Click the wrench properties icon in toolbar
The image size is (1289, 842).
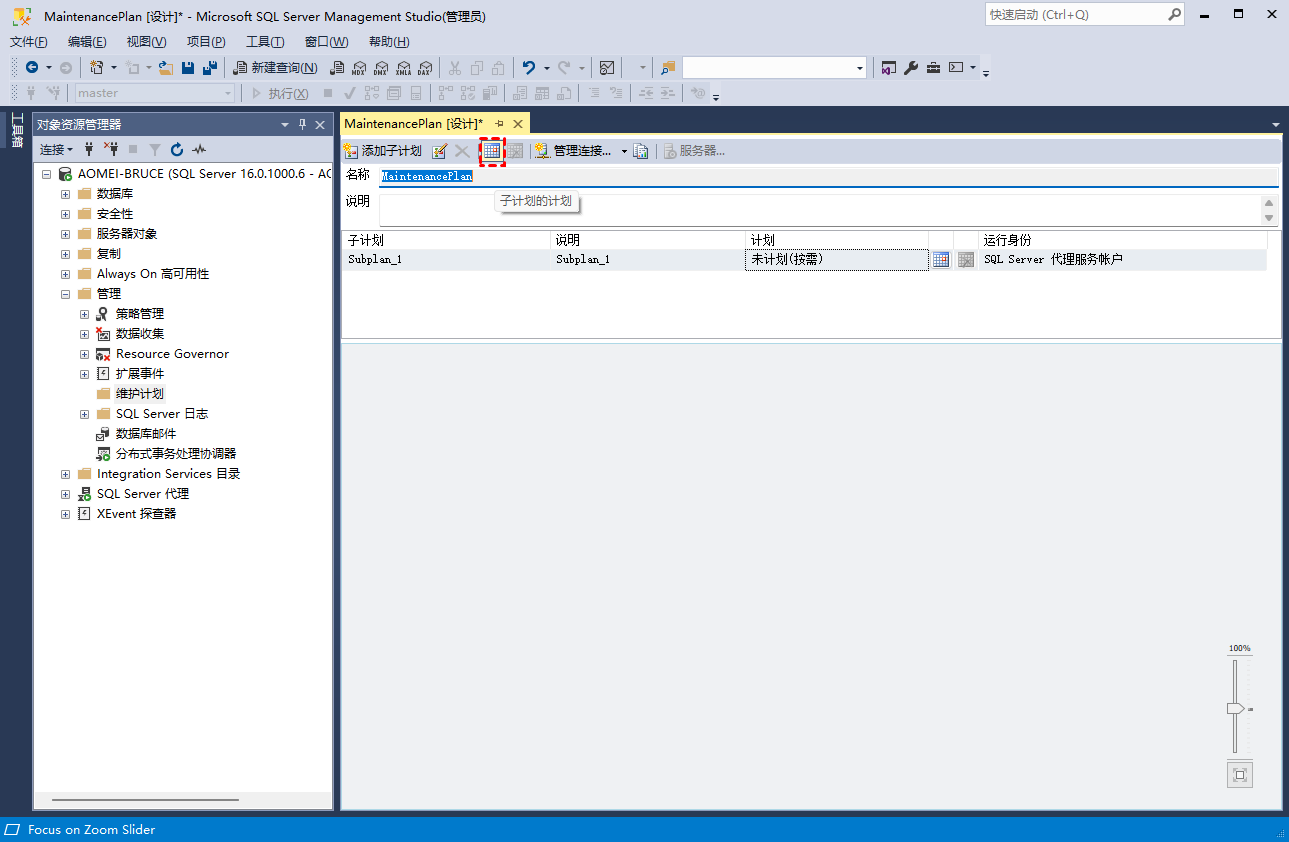click(x=911, y=68)
